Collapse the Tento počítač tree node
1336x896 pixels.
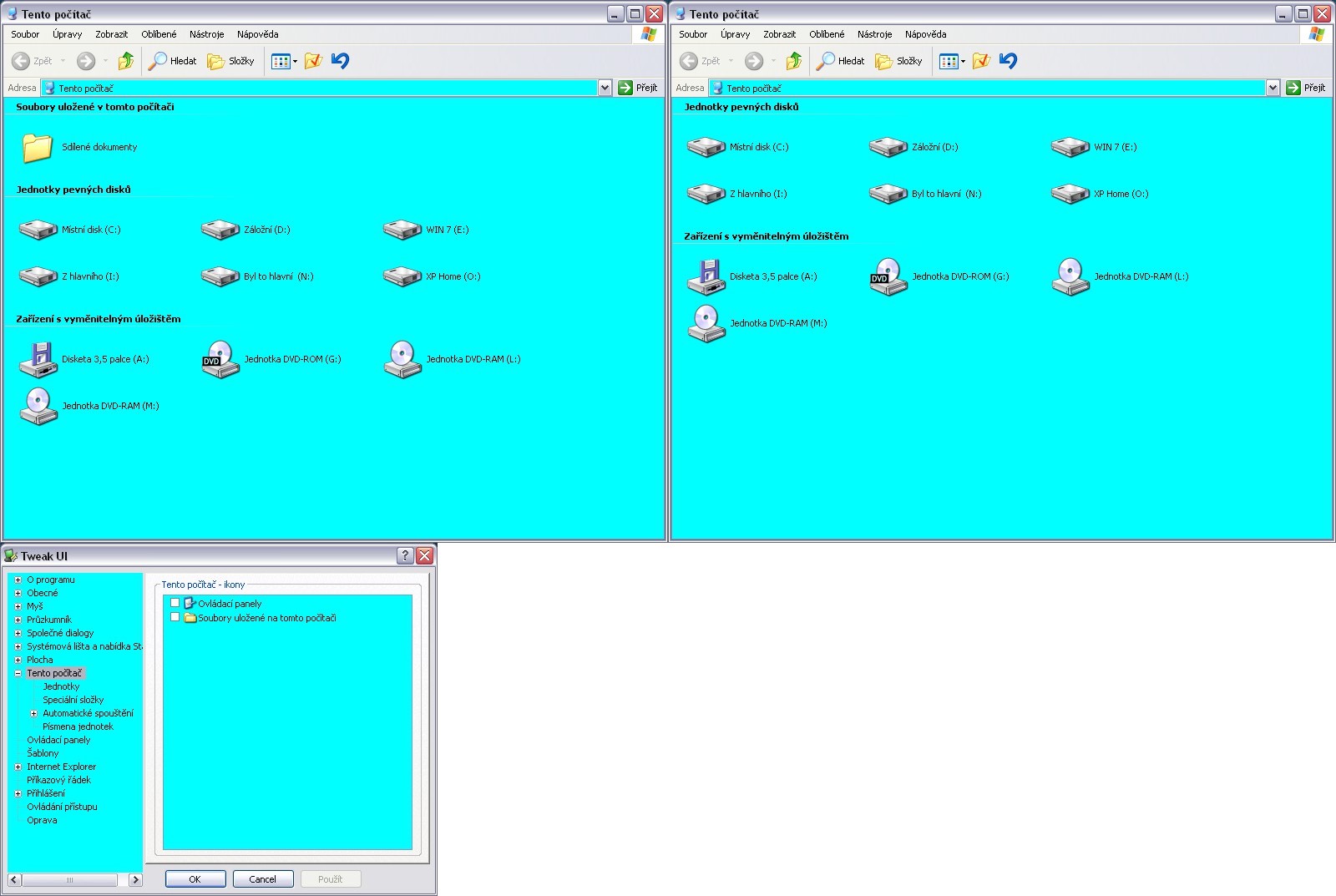[x=18, y=673]
